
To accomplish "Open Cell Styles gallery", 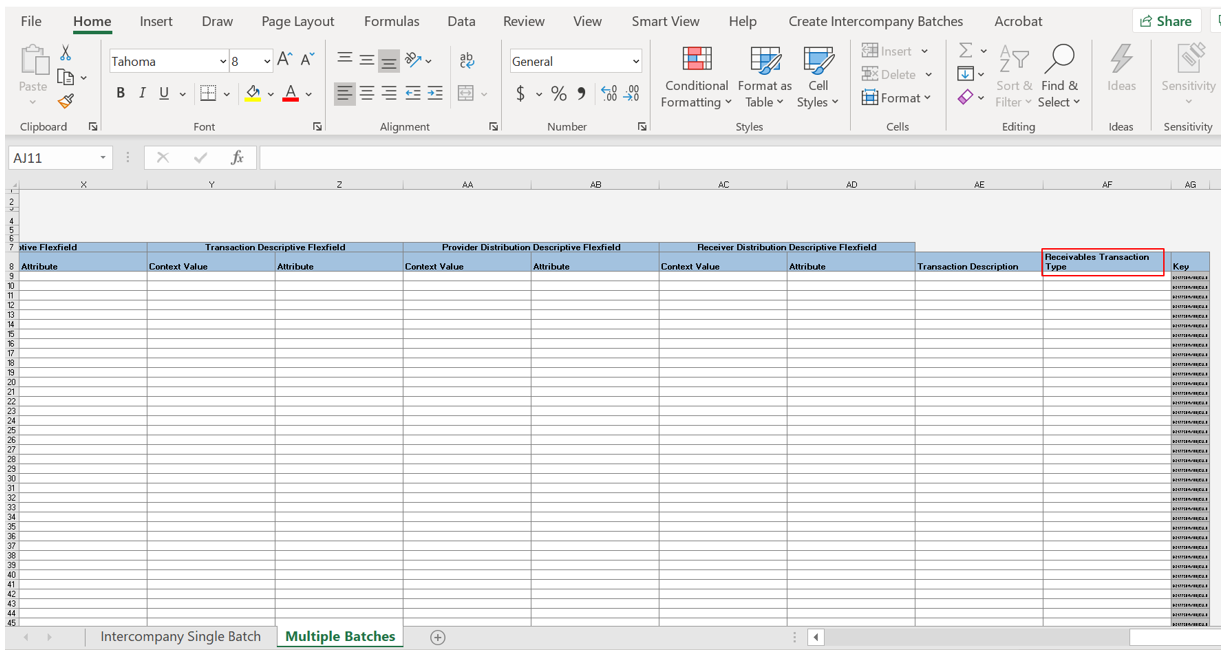I will point(818,77).
